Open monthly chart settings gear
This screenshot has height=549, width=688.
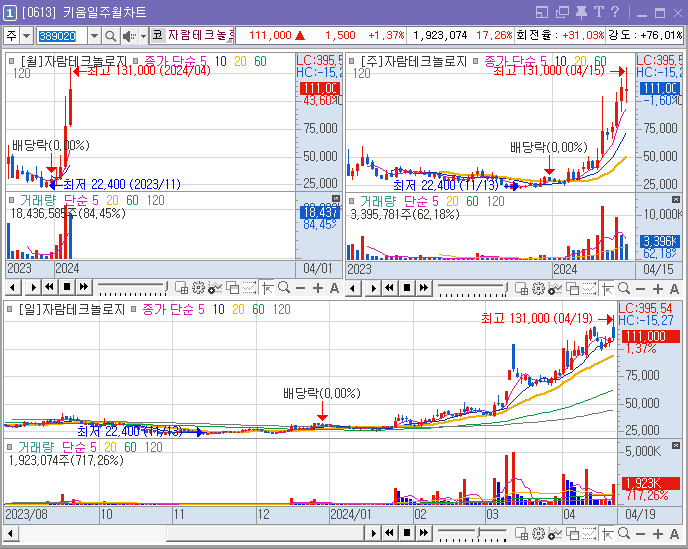click(x=199, y=288)
